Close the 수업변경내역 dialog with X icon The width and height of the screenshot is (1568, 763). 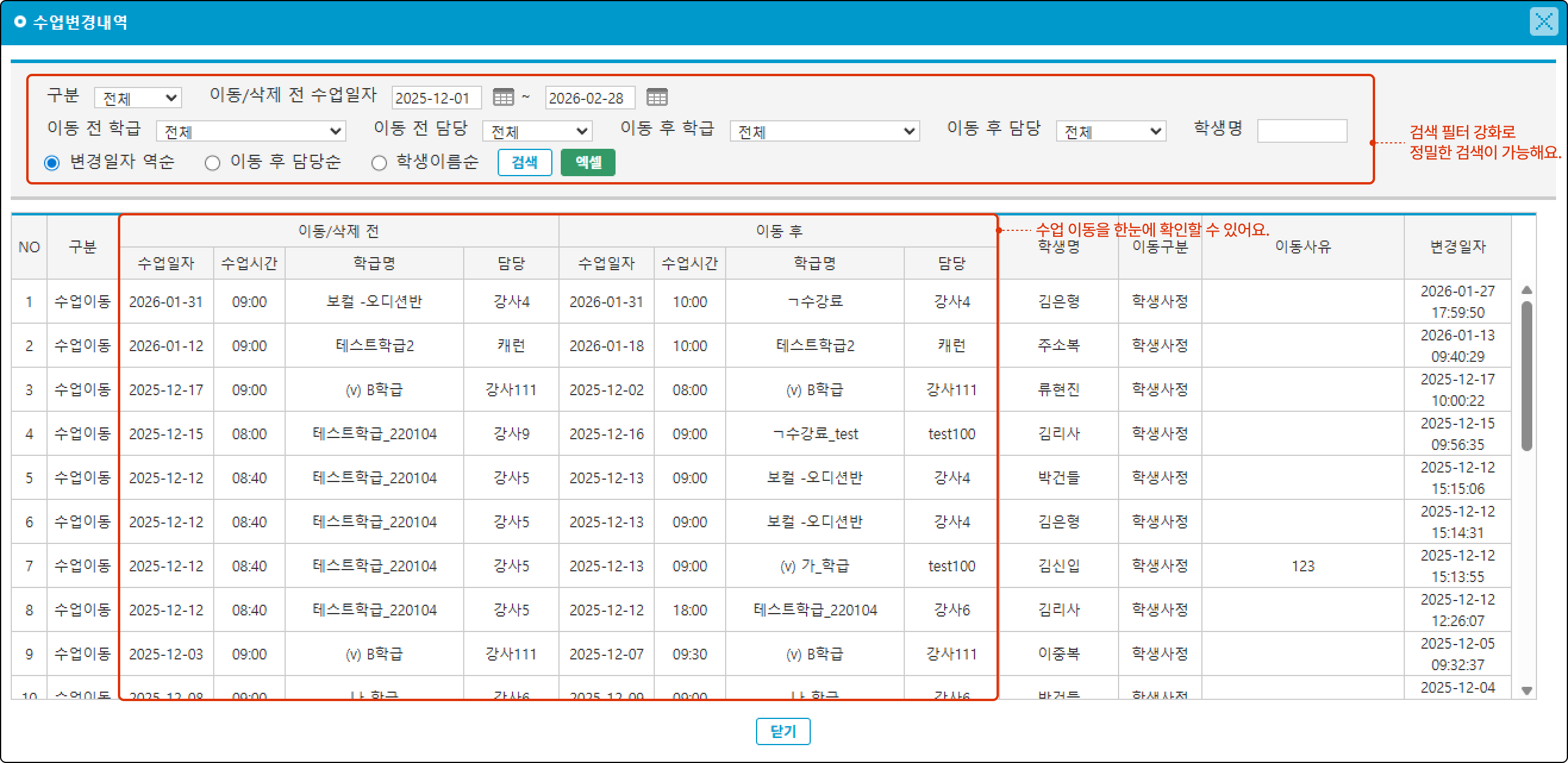tap(1543, 23)
